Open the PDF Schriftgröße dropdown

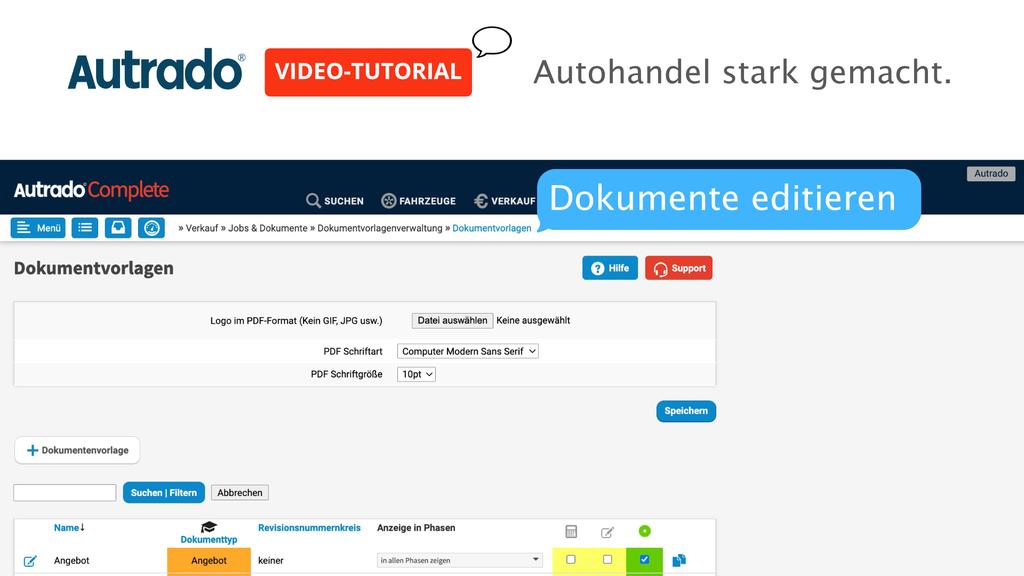416,374
